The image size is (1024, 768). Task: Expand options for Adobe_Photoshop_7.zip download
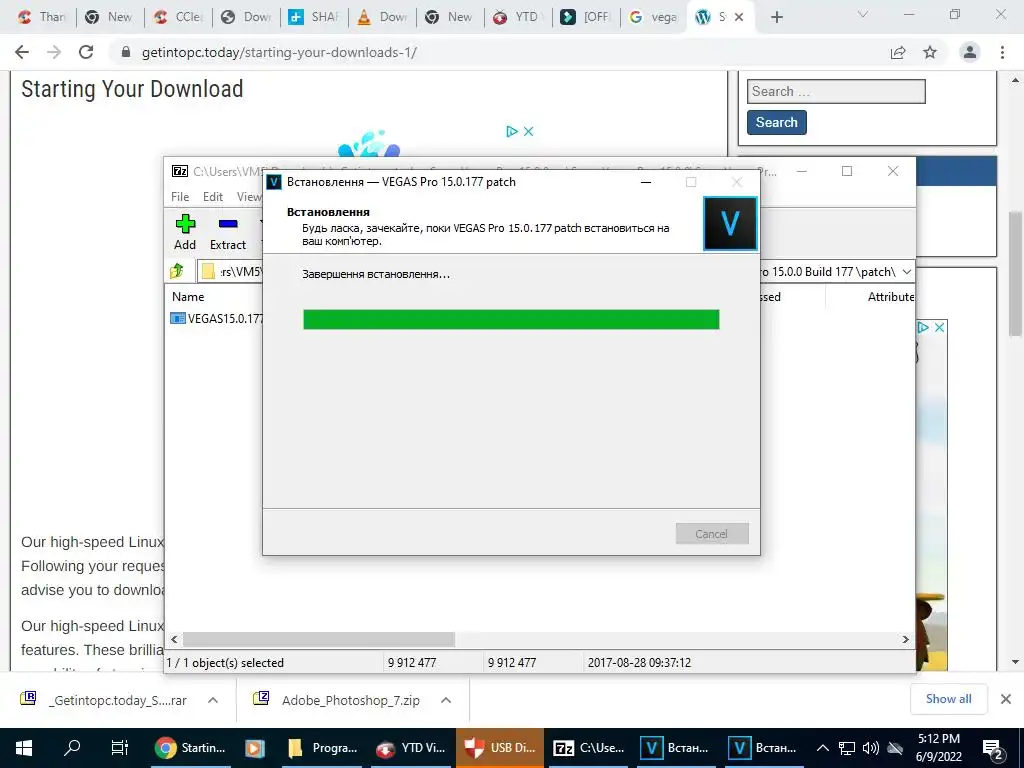click(446, 700)
